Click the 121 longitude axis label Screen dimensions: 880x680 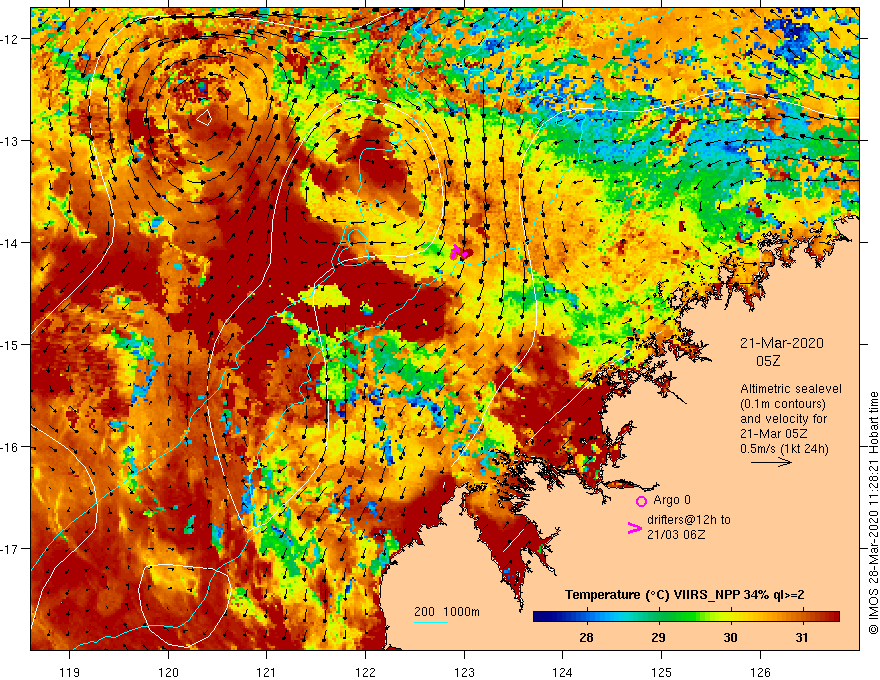click(x=267, y=672)
